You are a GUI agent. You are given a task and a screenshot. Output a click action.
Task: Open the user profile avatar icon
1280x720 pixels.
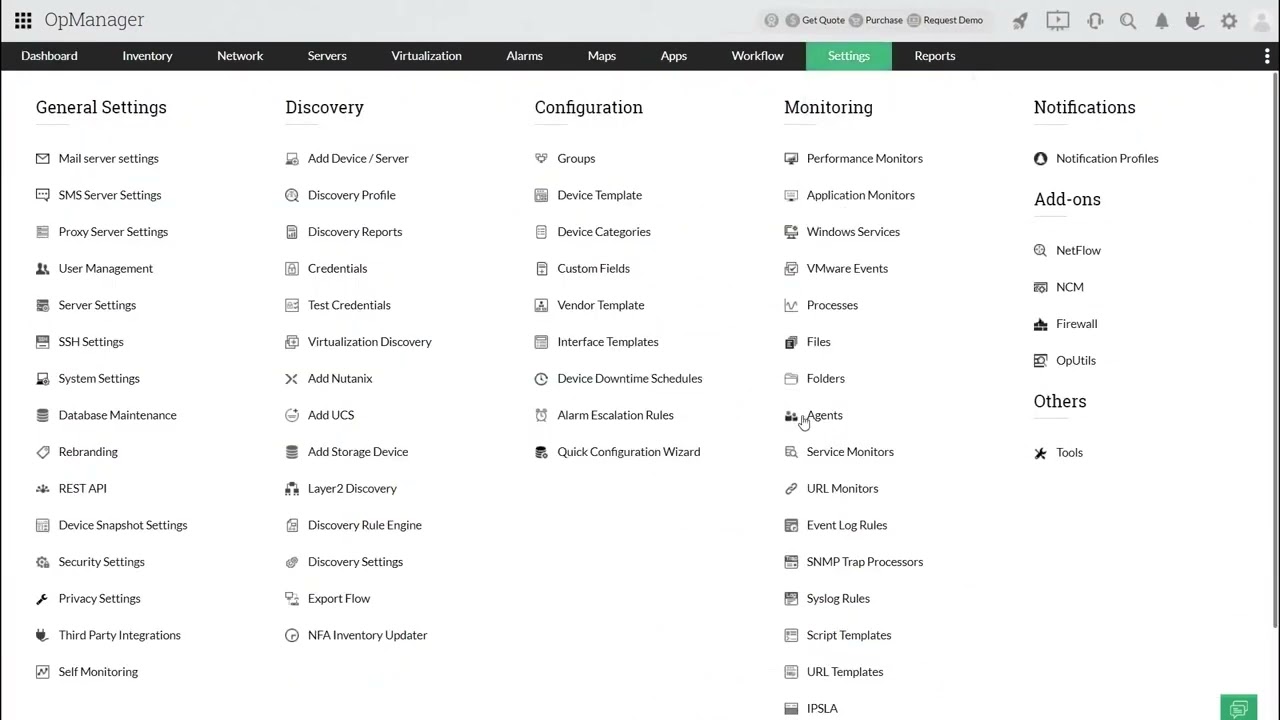(1261, 20)
